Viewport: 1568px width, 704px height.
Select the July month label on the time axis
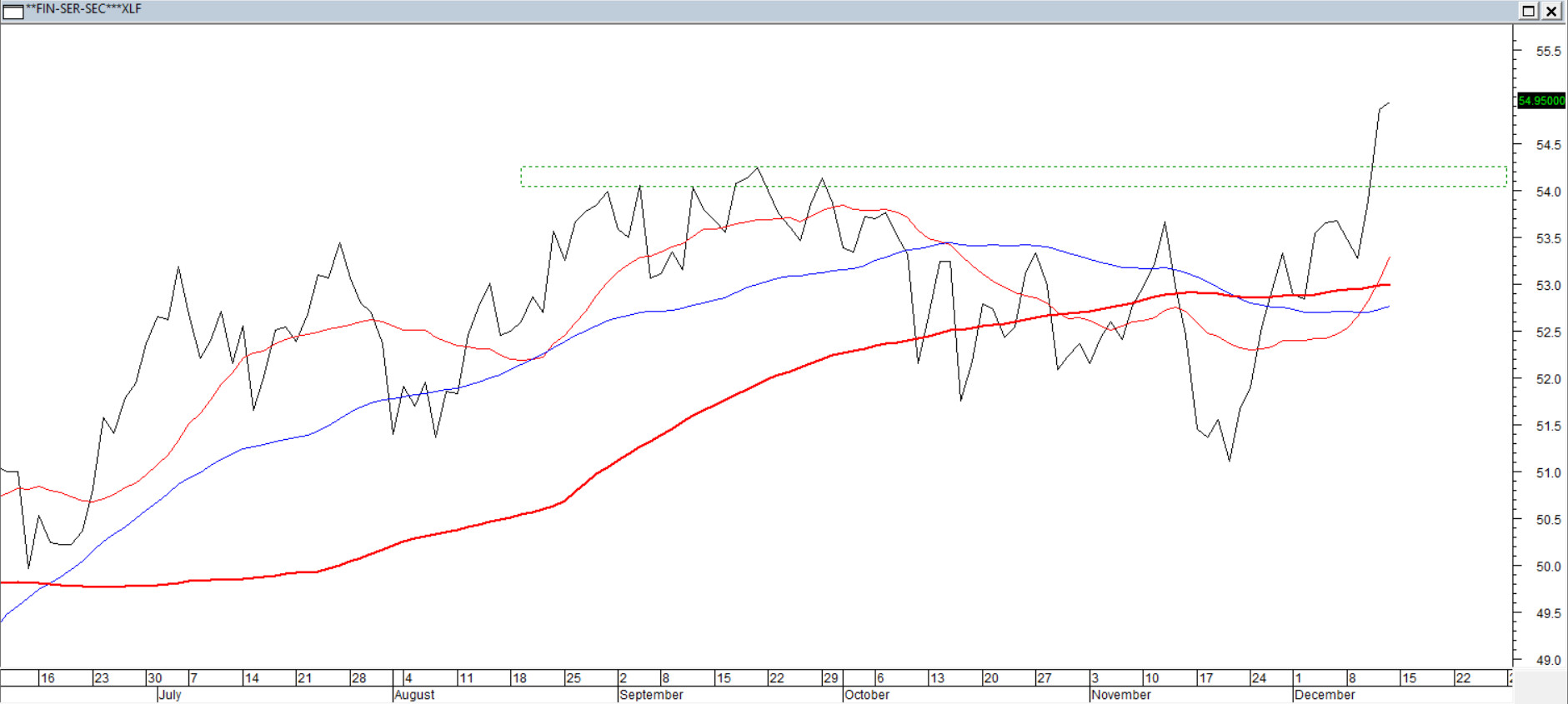[170, 695]
